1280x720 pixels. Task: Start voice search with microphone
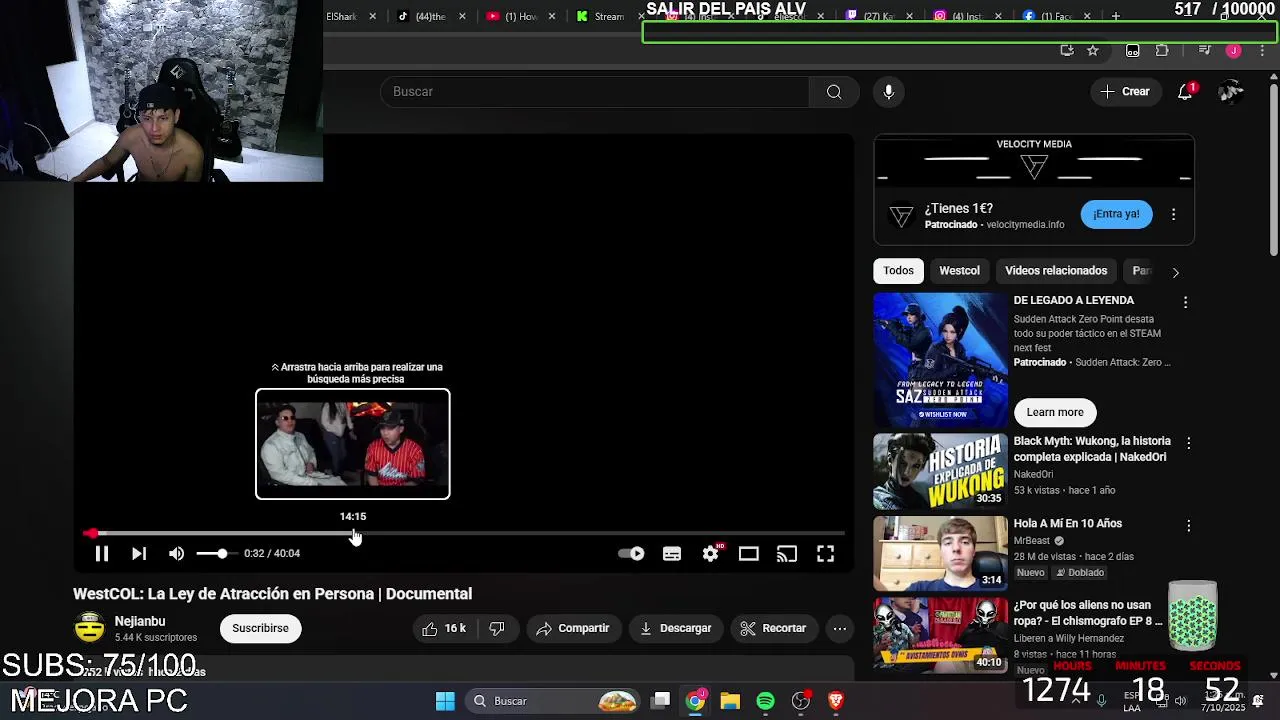(888, 91)
